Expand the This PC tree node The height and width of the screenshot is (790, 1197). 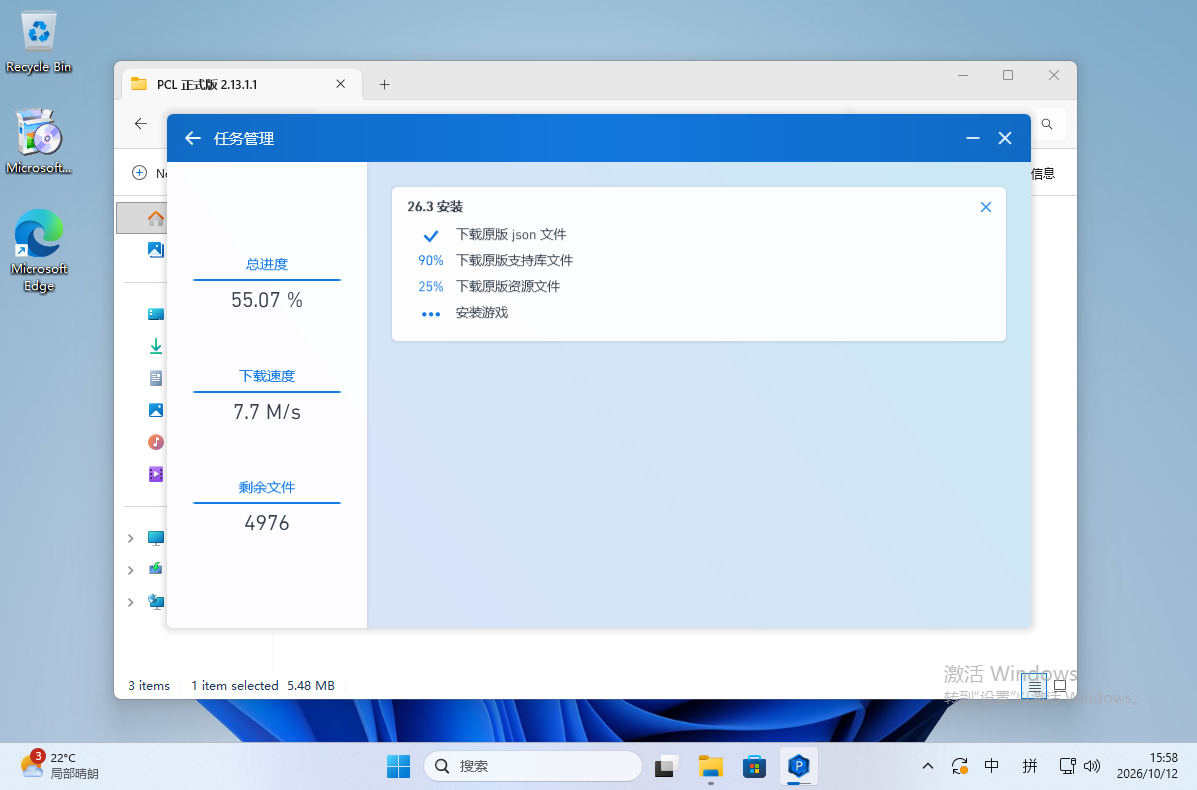point(131,538)
